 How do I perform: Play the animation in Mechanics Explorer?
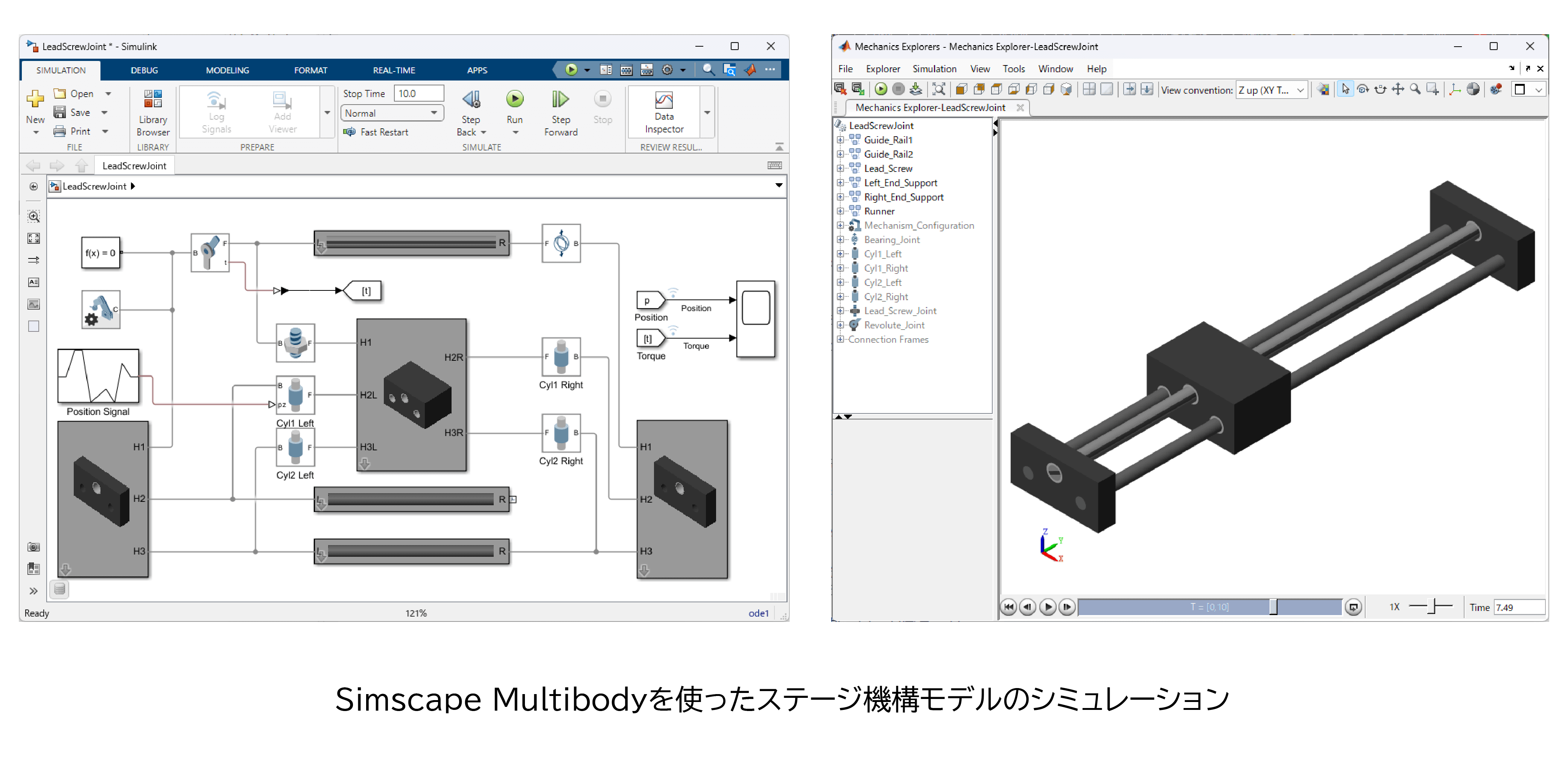1048,607
